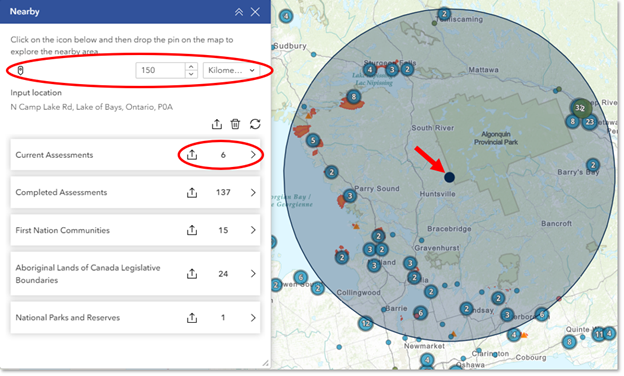This screenshot has height=376, width=624.
Task: Click the cluster marker 2 near Barry's Bay
Action: pyautogui.click(x=593, y=165)
